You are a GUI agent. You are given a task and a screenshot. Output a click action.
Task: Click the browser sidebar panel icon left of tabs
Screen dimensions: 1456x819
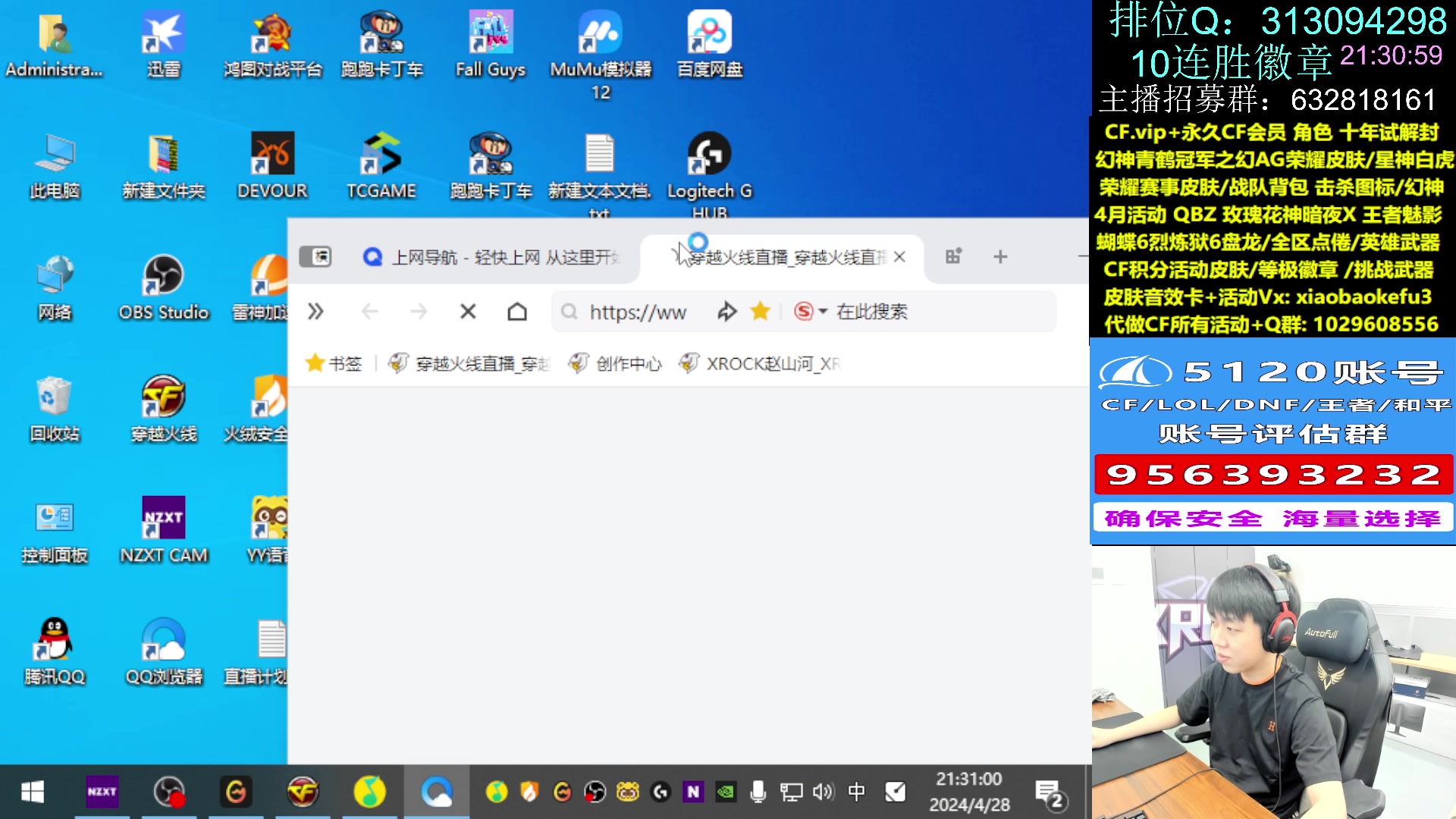pos(315,257)
